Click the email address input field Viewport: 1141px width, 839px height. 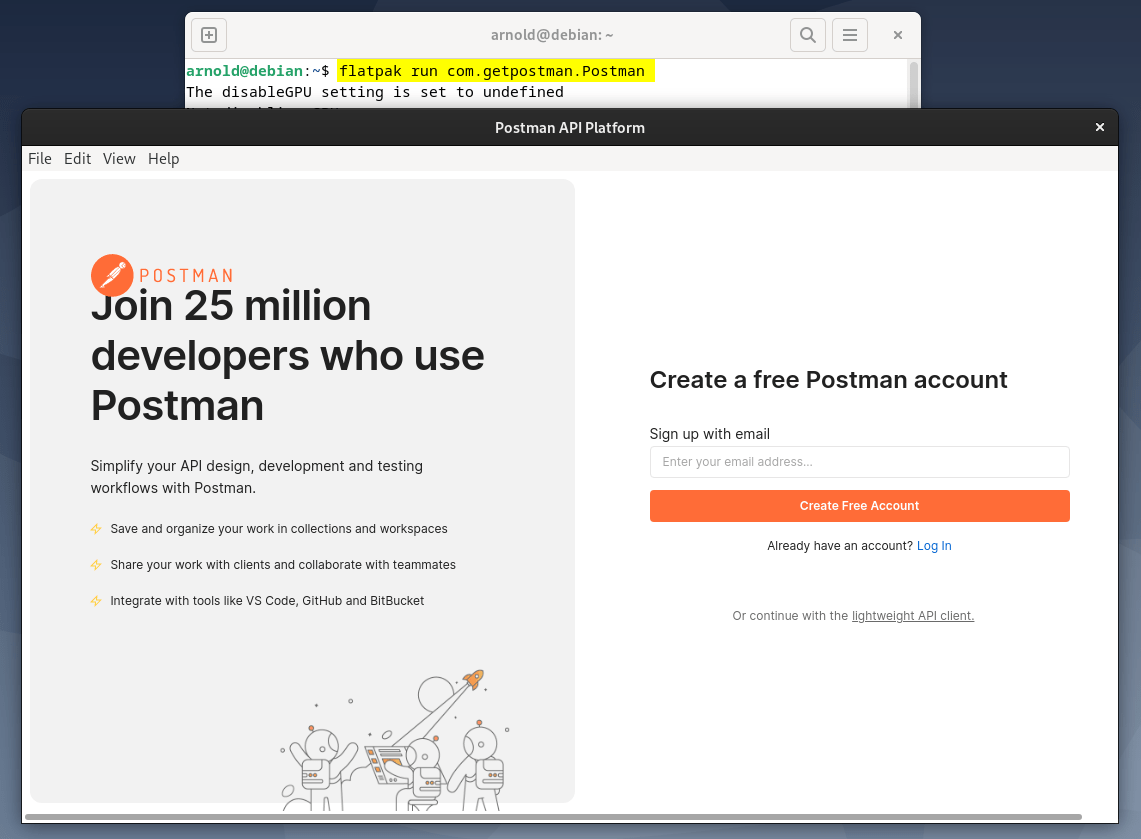tap(859, 461)
